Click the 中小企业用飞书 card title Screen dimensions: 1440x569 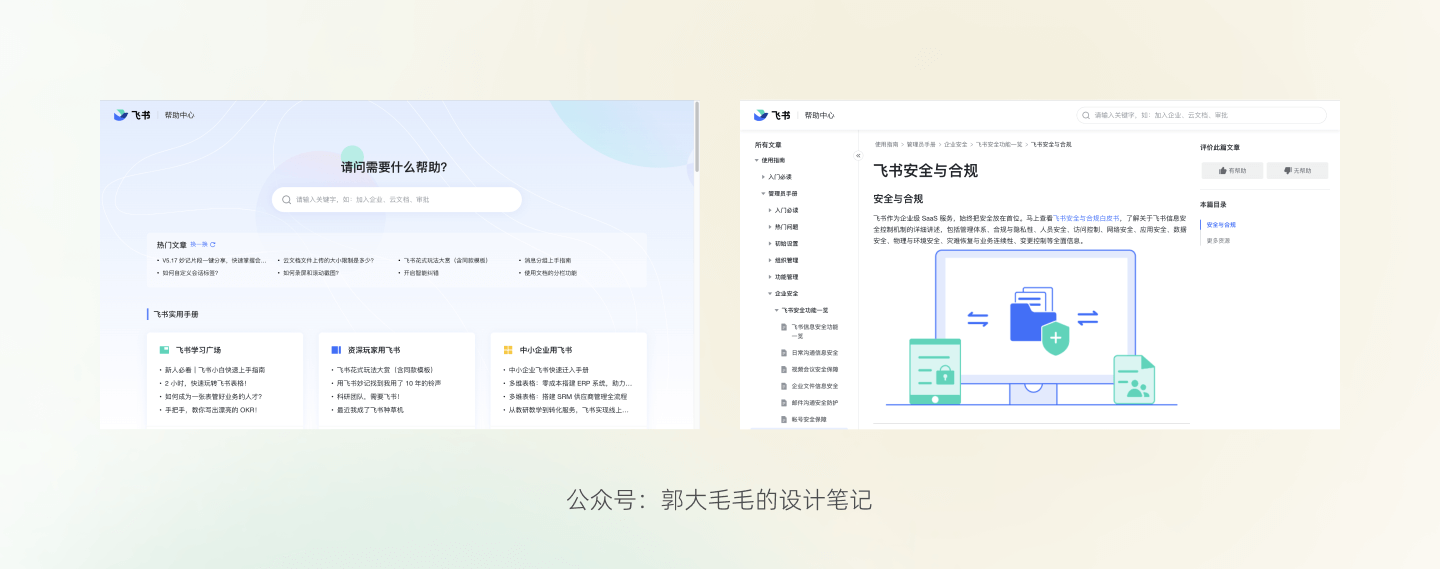[546, 350]
